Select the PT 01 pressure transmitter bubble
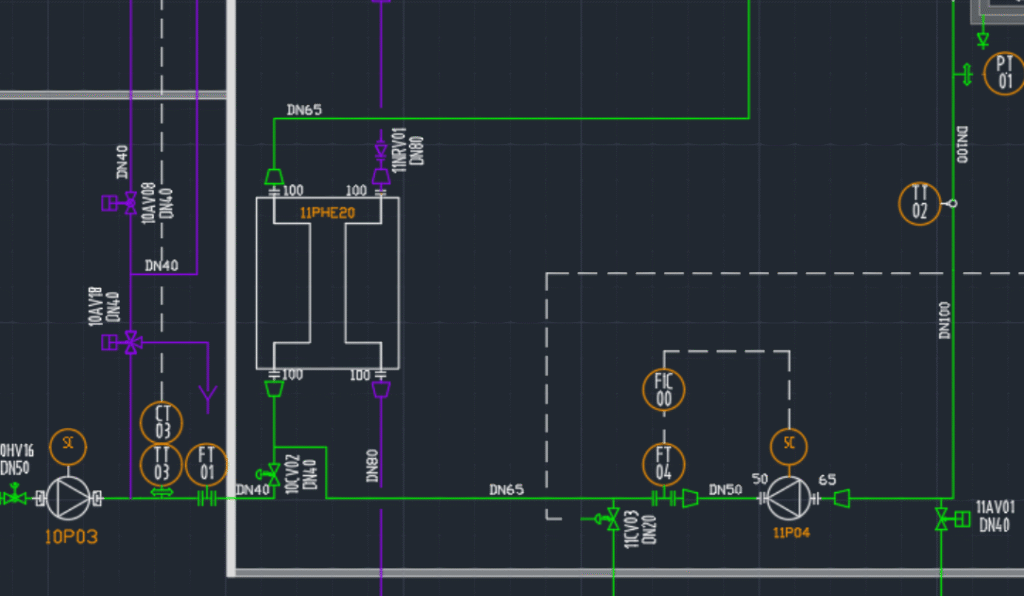 (x=1004, y=73)
